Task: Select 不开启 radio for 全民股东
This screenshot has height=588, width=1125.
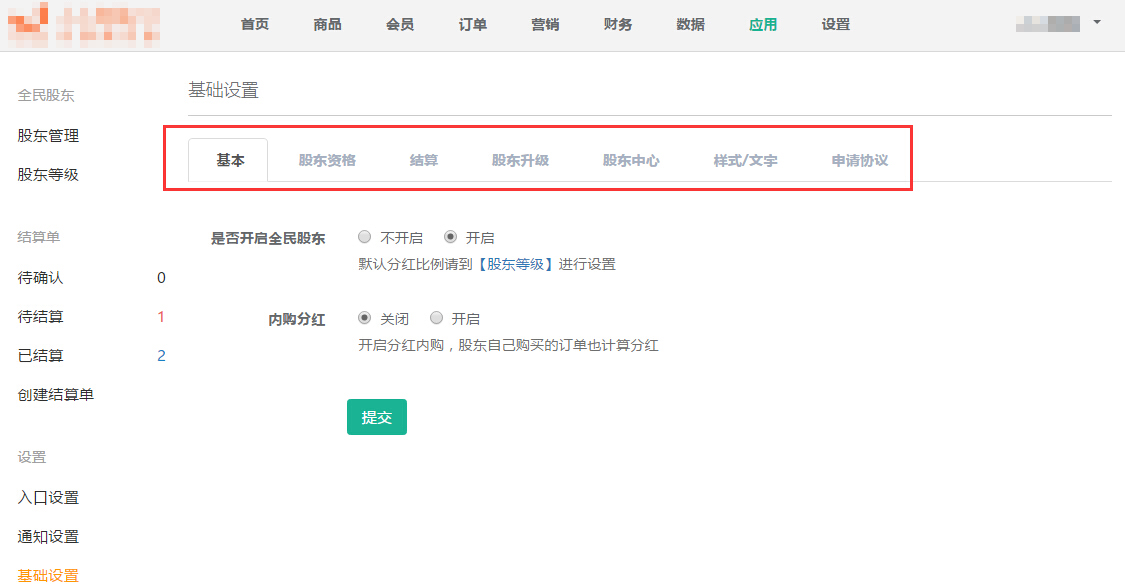Action: (x=365, y=238)
